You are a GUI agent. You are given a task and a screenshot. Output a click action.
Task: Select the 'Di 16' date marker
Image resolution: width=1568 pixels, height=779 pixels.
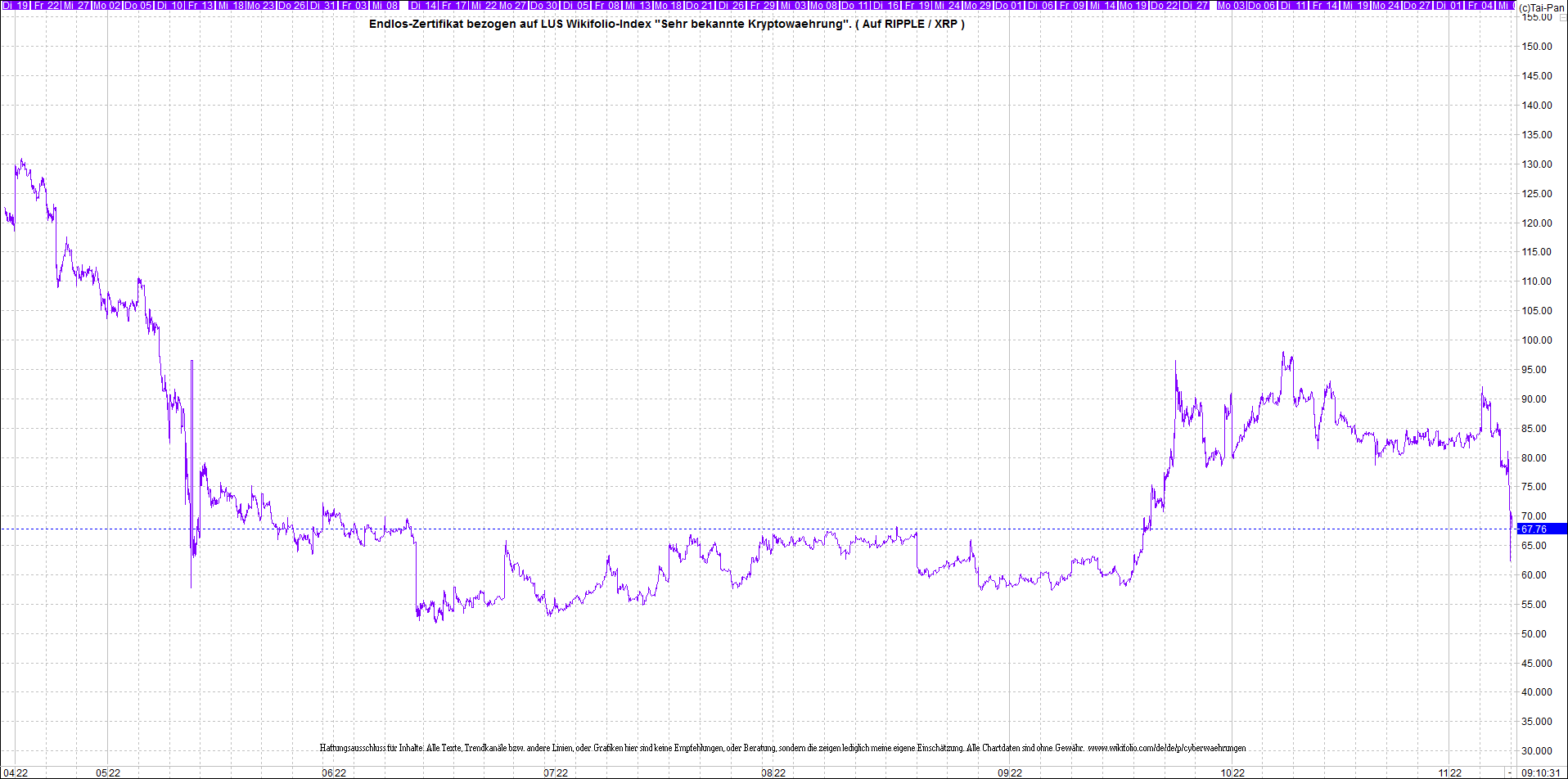(885, 5)
